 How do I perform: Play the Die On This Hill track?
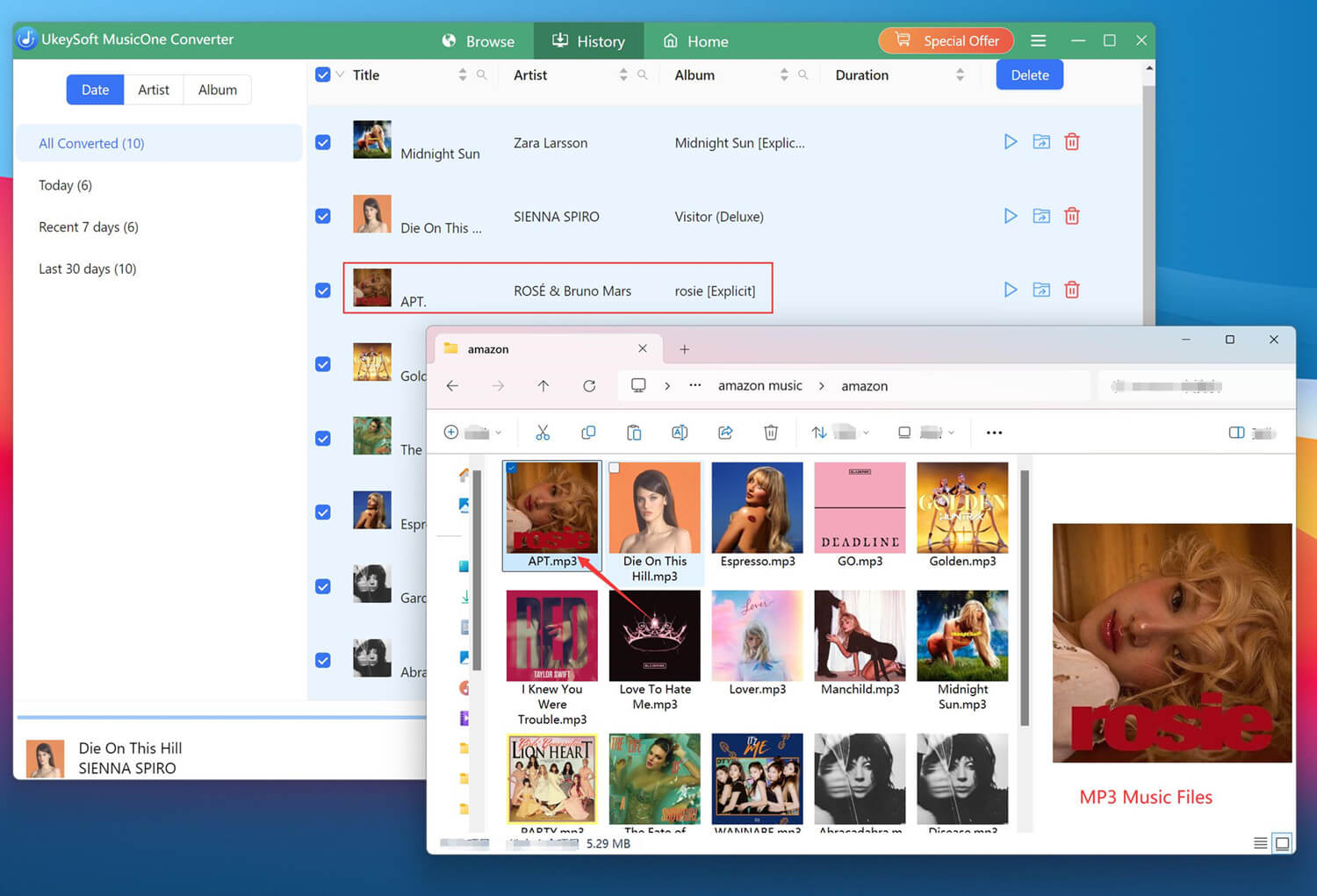pos(1011,216)
